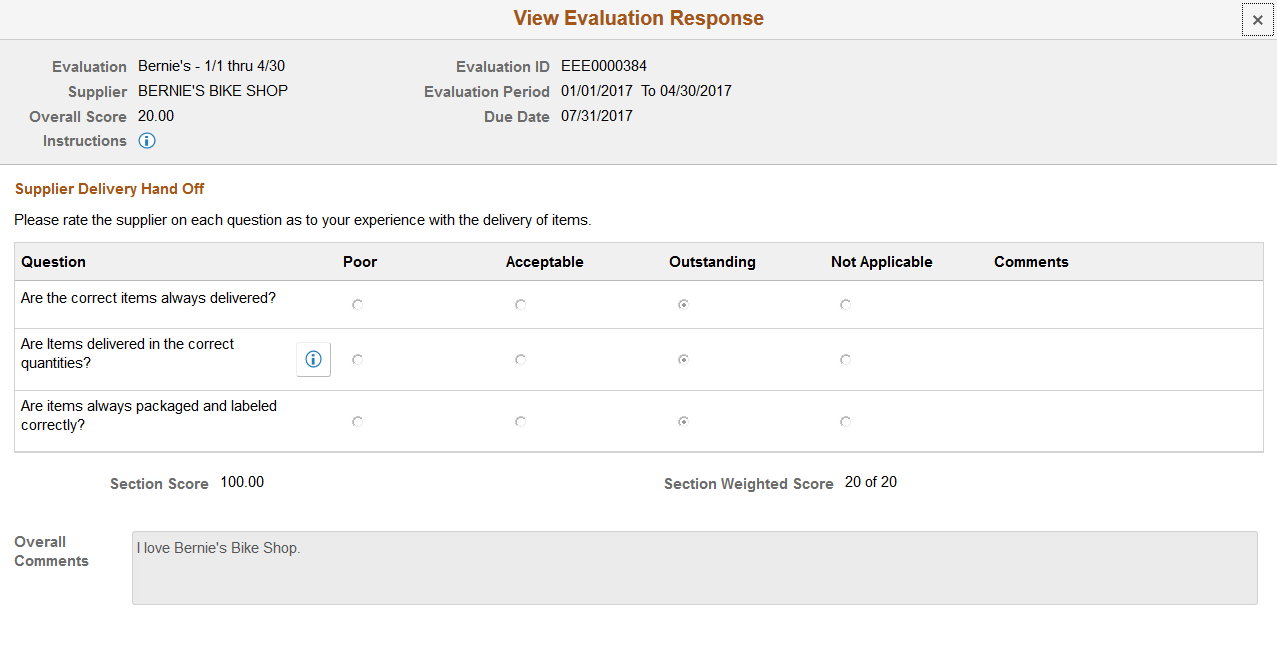Select Poor for correct items delivered question
This screenshot has width=1277, height=662.
(357, 304)
